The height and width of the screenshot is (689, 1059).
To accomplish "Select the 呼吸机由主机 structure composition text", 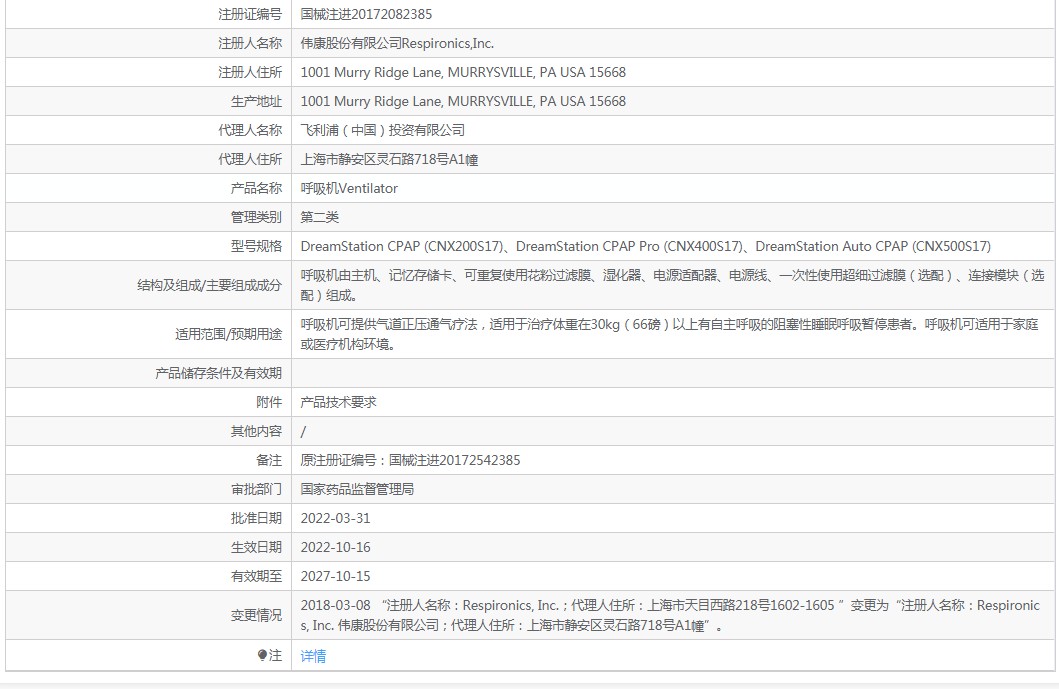I will coord(672,285).
